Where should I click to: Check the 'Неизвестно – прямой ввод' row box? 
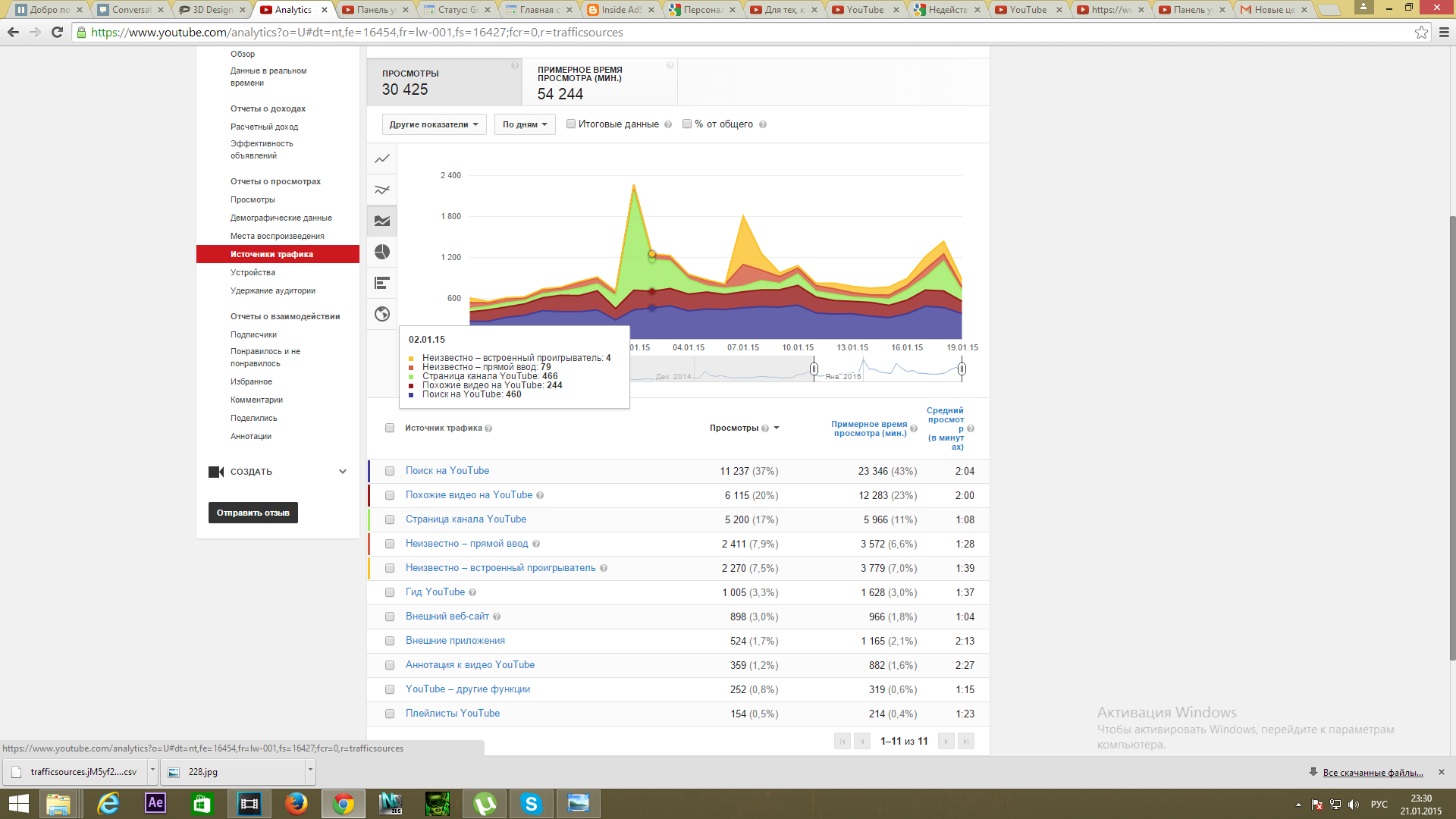(x=390, y=544)
